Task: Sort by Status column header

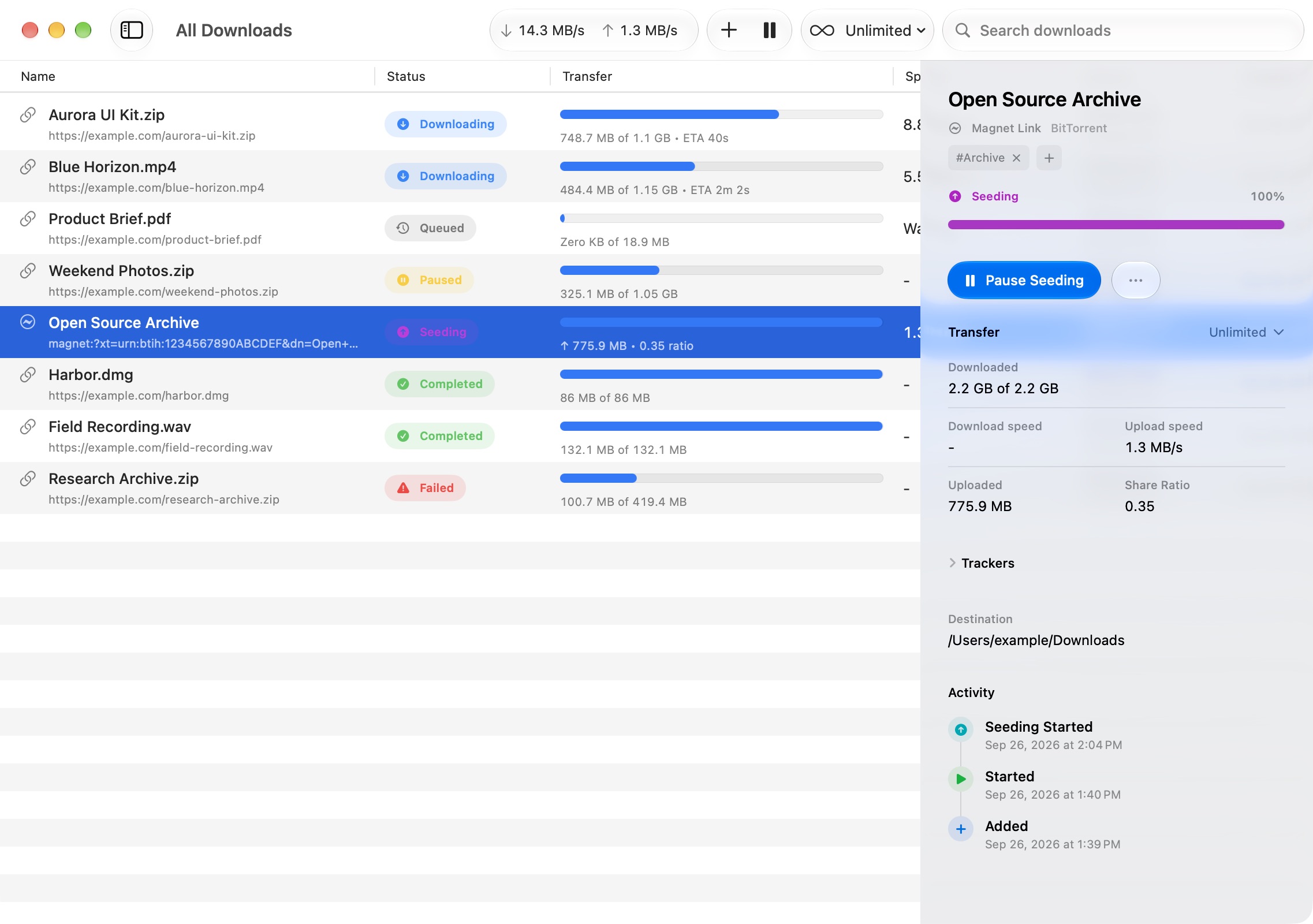Action: [406, 76]
